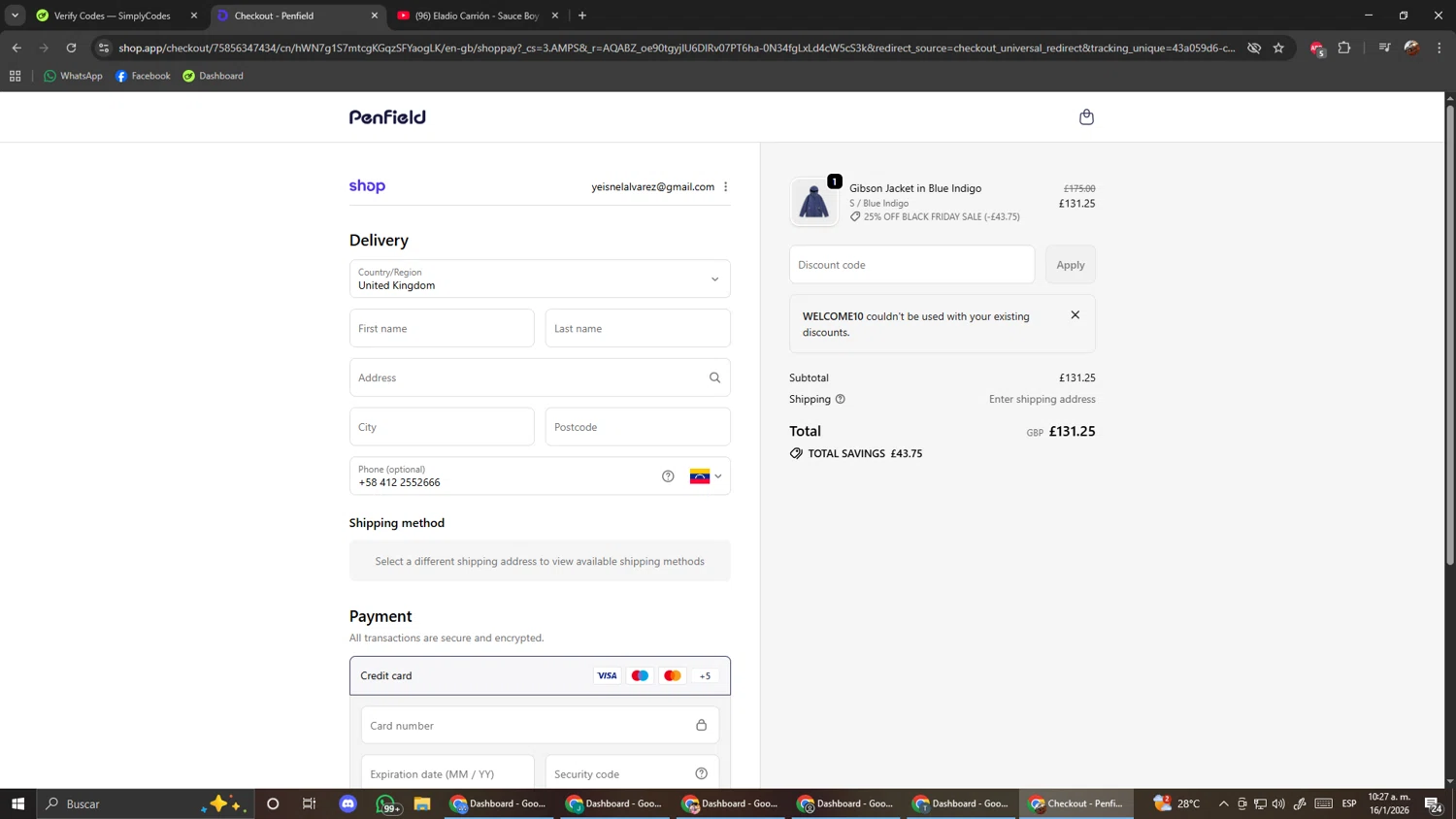Click the 28°C weather widget

click(x=1176, y=803)
